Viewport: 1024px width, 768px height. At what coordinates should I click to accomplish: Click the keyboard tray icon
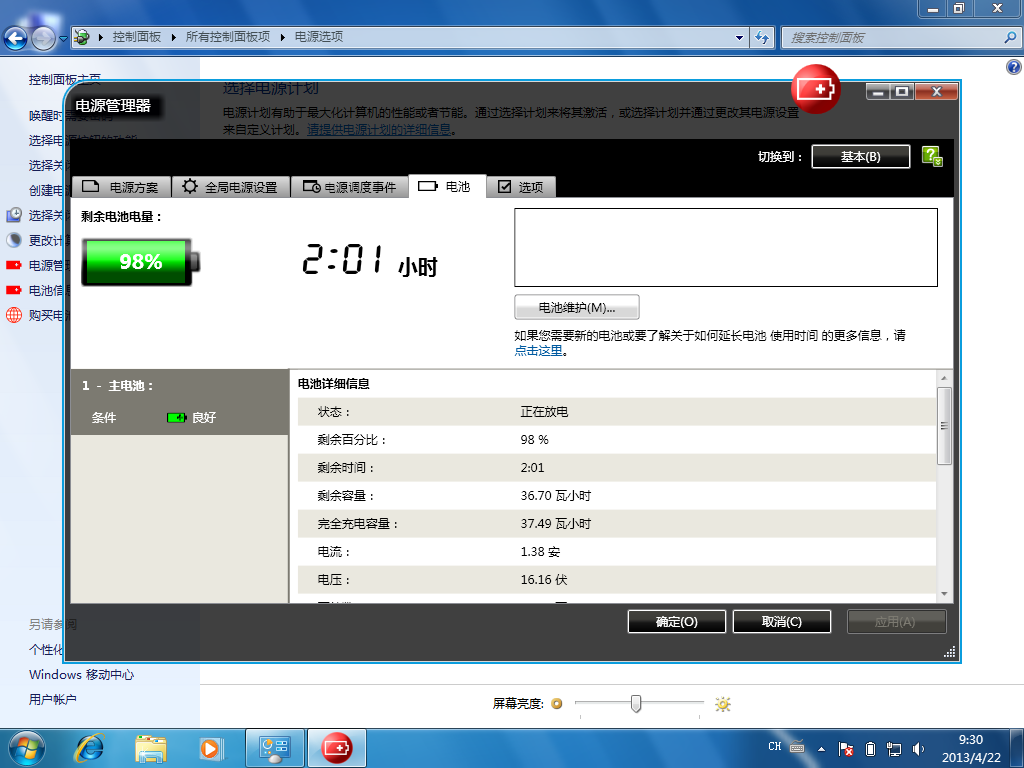pos(797,746)
